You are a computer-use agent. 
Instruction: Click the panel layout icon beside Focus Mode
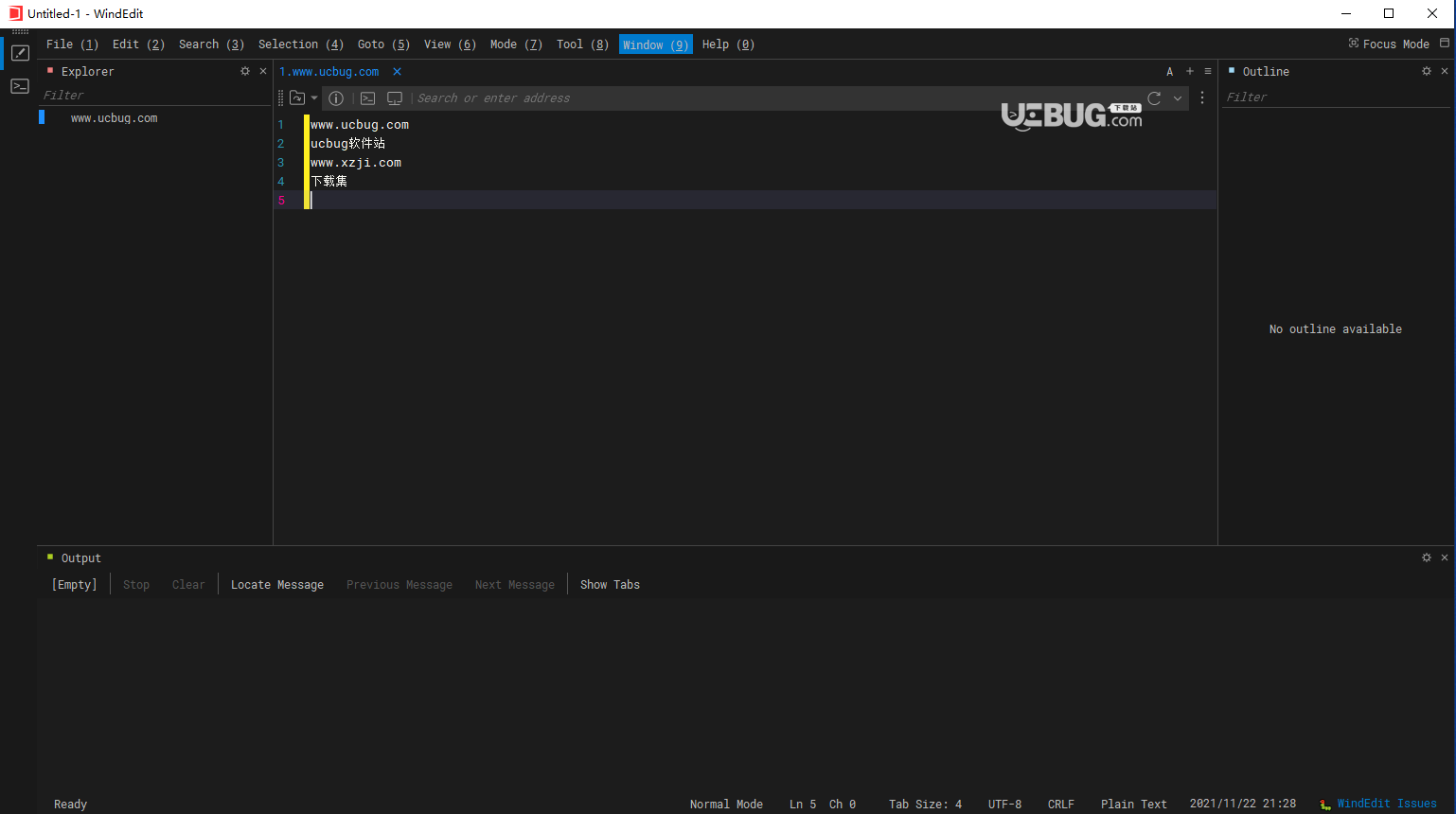coord(1445,44)
